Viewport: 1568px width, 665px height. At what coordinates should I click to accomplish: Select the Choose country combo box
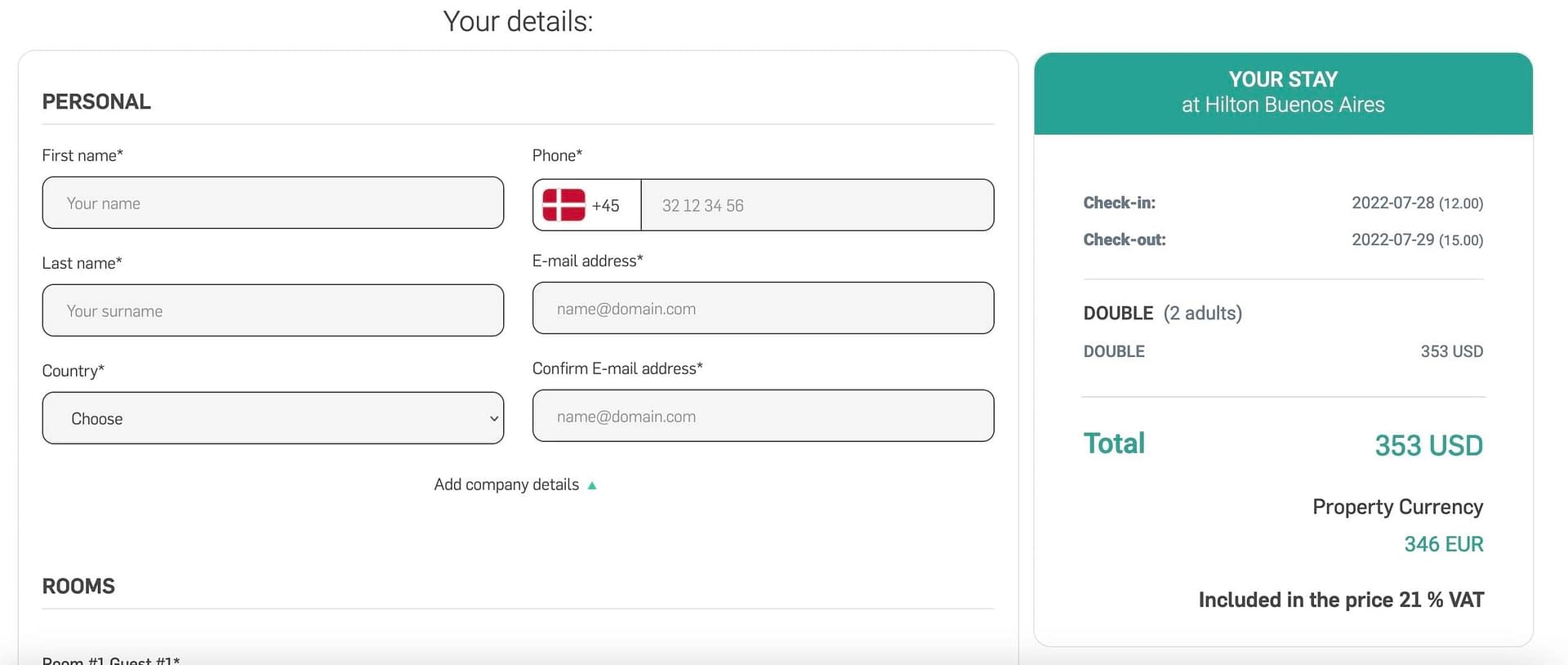[273, 418]
